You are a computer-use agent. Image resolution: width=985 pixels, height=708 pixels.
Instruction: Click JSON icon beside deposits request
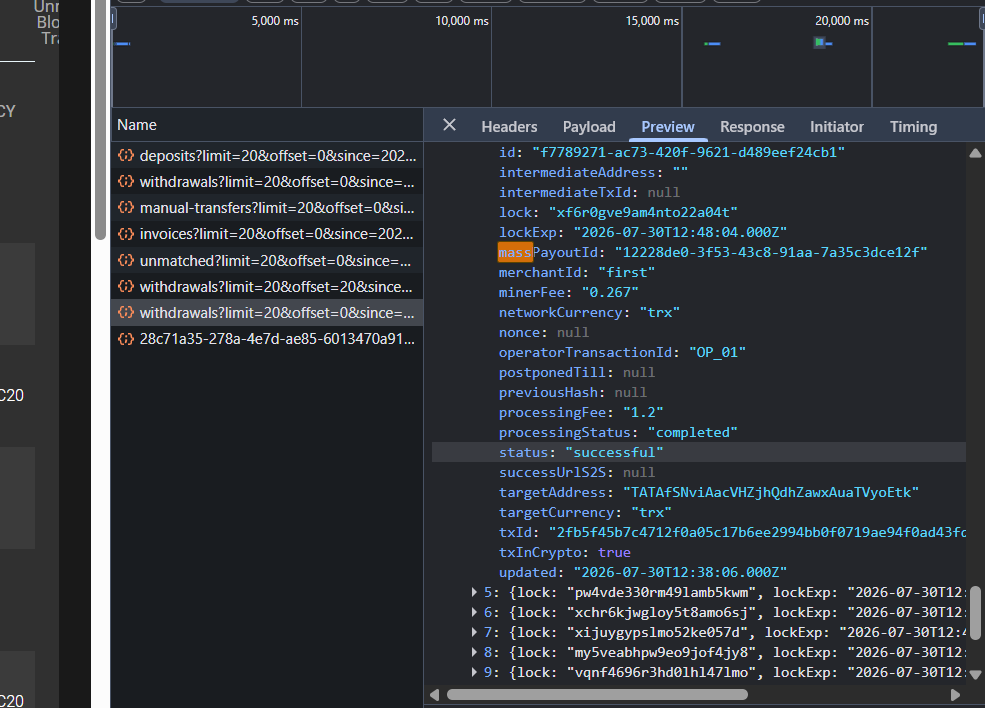click(126, 155)
